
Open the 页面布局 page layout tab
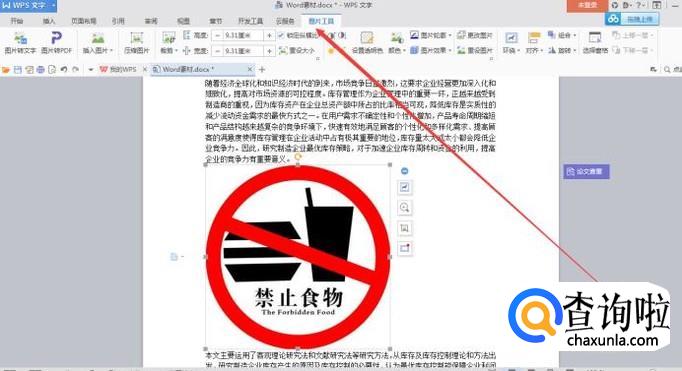point(84,21)
